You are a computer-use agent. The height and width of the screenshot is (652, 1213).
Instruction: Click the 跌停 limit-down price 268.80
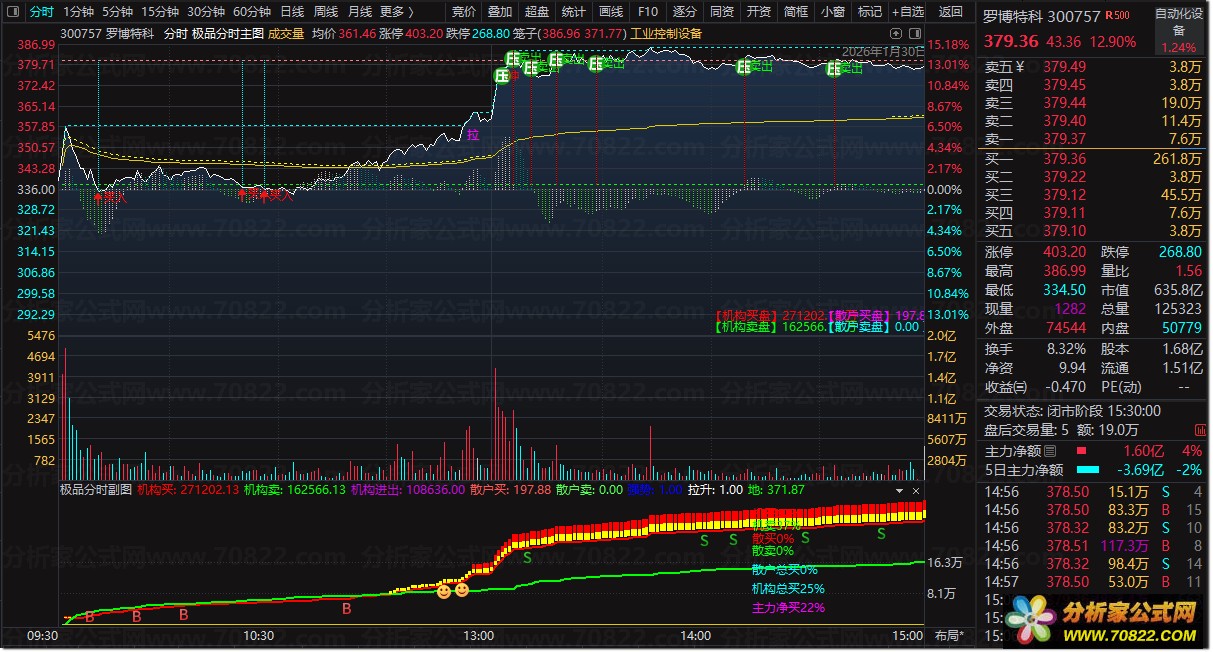pos(1180,252)
